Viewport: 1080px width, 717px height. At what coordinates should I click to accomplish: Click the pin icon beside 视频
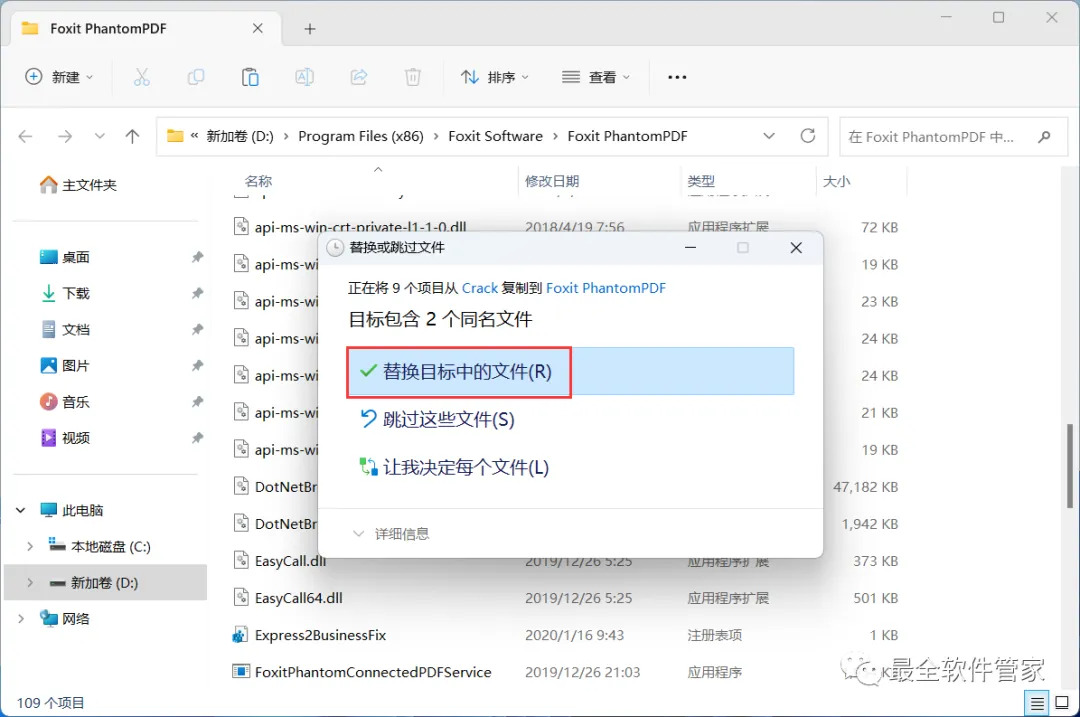198,438
